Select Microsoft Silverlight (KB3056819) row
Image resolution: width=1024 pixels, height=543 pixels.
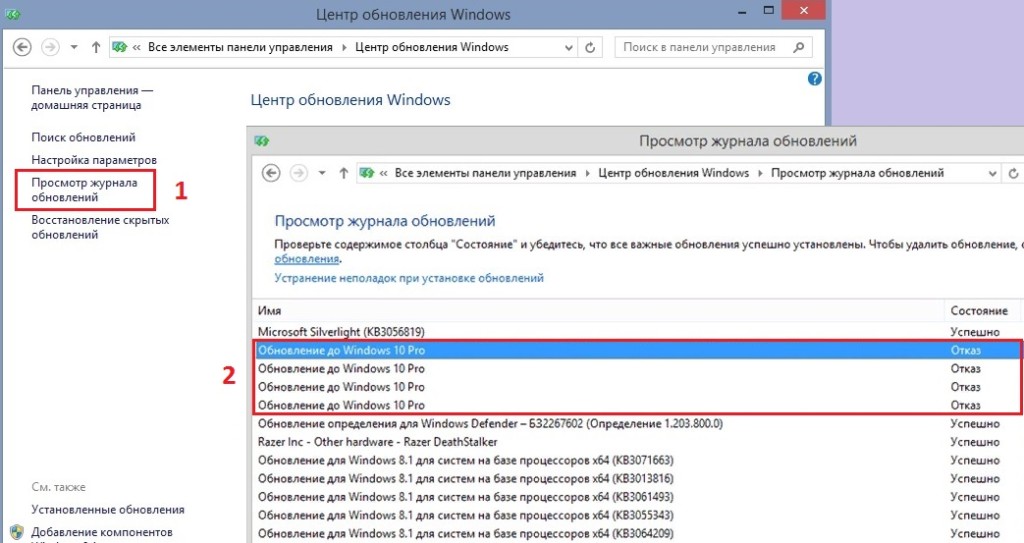[x=638, y=332]
